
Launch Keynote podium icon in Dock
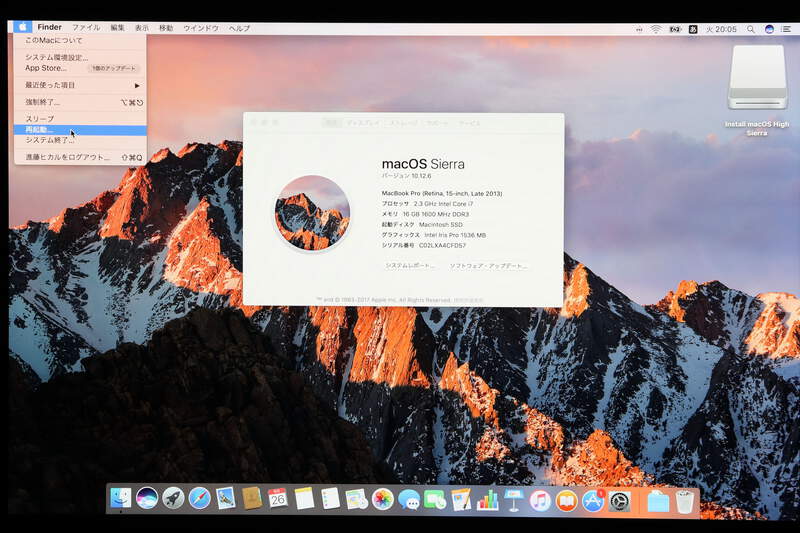click(x=514, y=500)
